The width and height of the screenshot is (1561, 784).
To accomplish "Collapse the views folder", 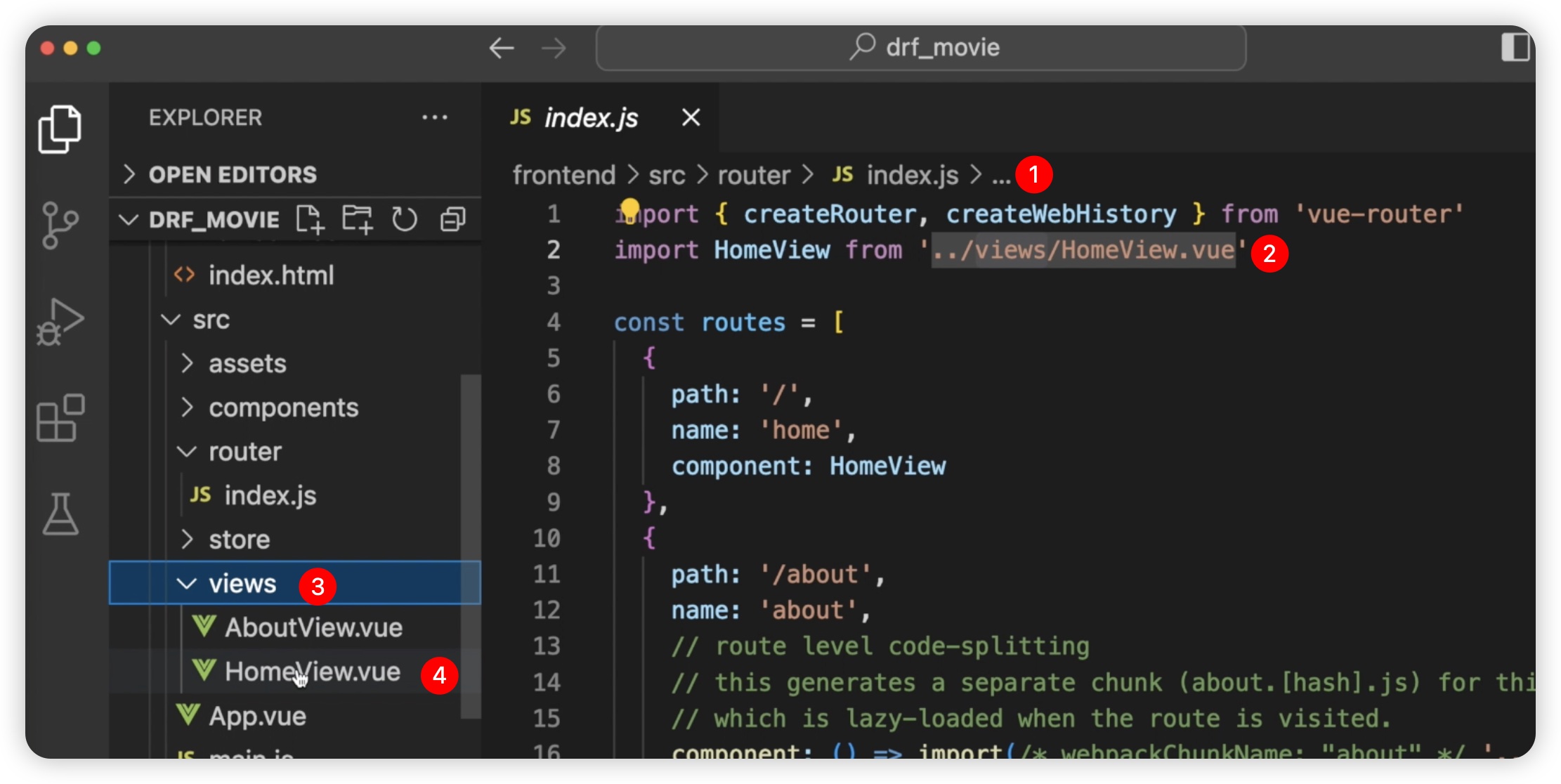I will coord(186,583).
